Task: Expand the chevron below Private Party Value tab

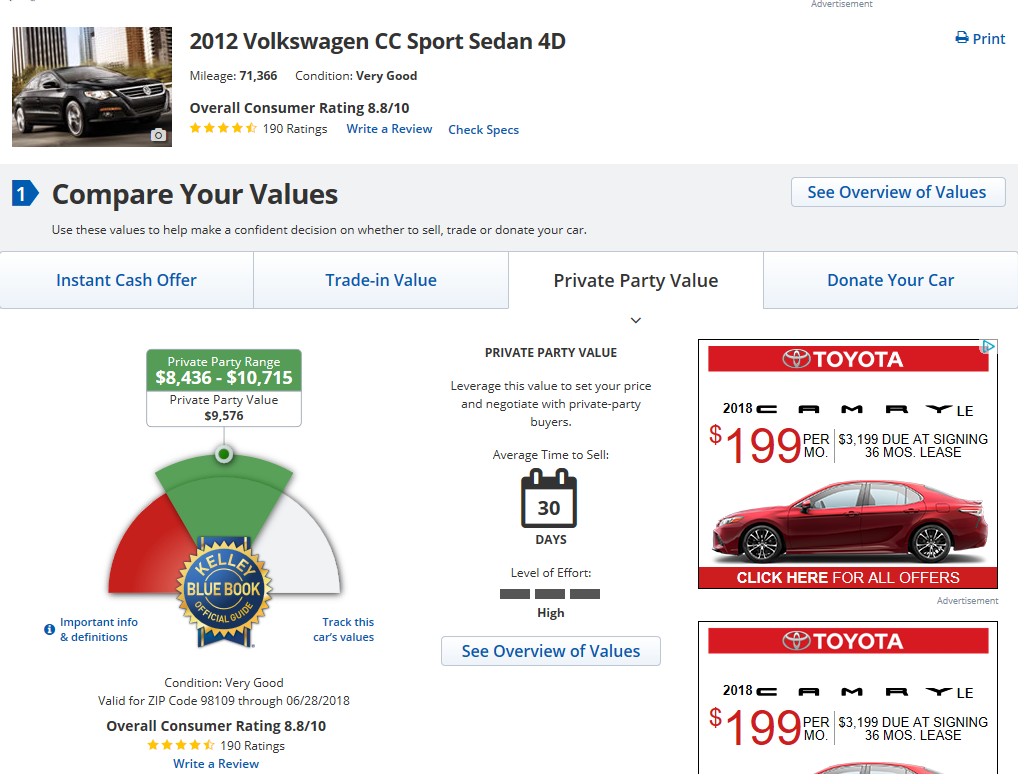Action: (x=636, y=321)
